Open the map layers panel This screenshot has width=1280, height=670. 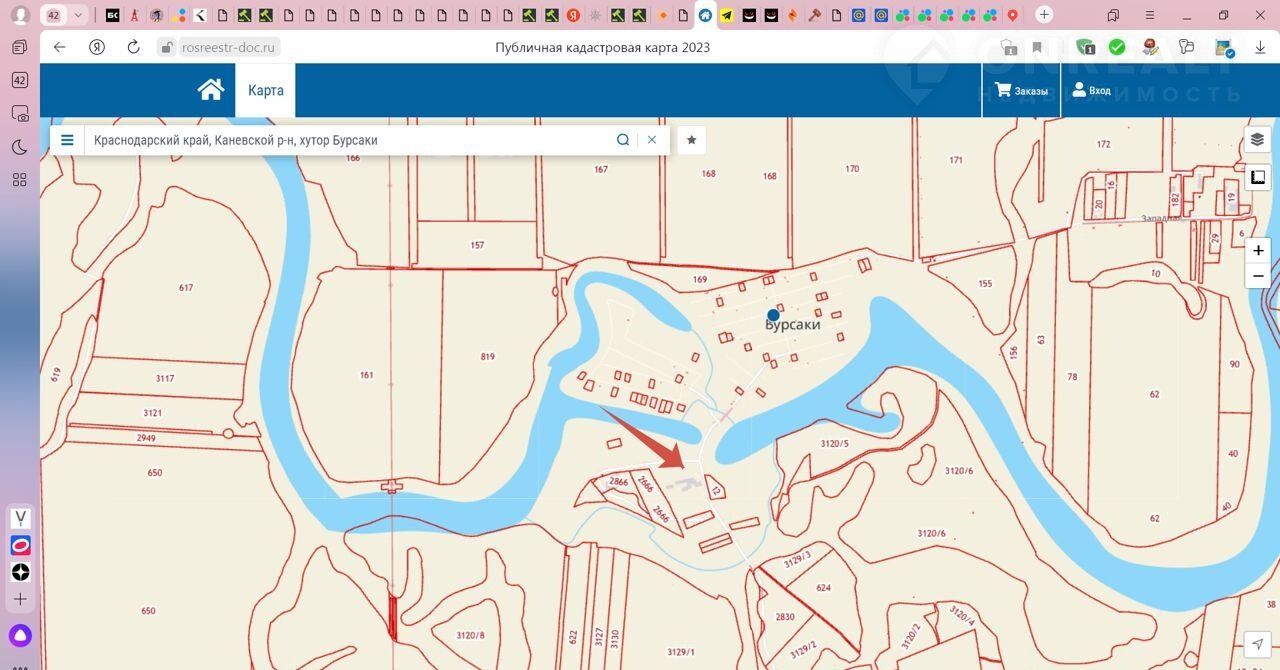(1257, 140)
